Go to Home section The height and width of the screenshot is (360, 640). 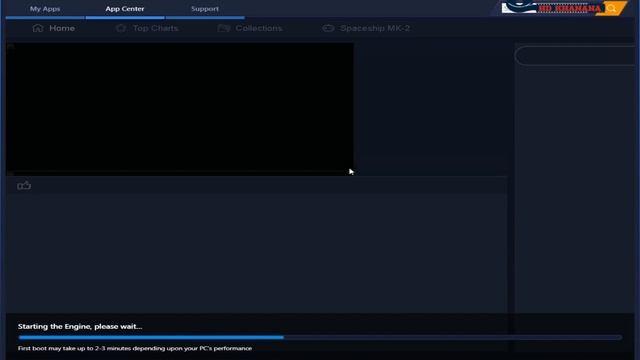[53, 28]
